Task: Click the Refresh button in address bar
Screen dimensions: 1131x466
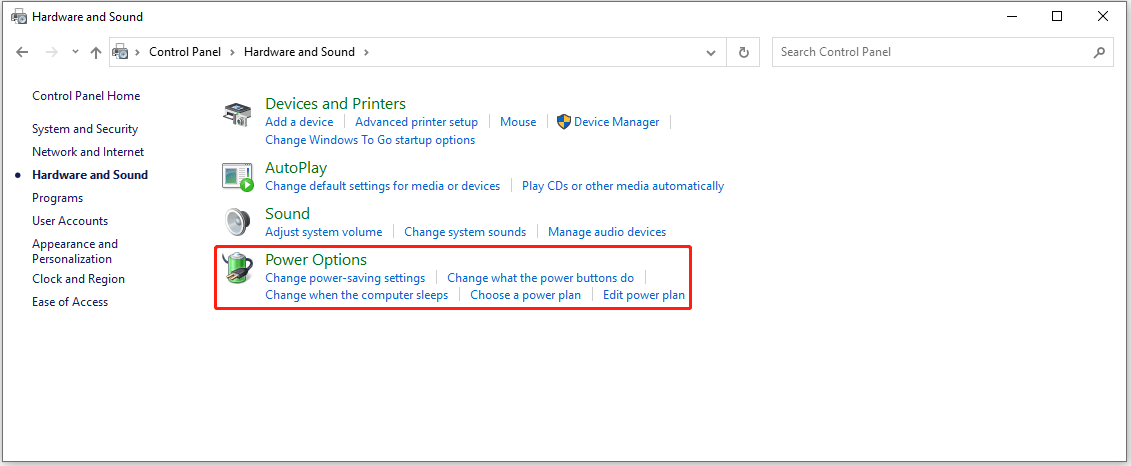Action: (744, 52)
